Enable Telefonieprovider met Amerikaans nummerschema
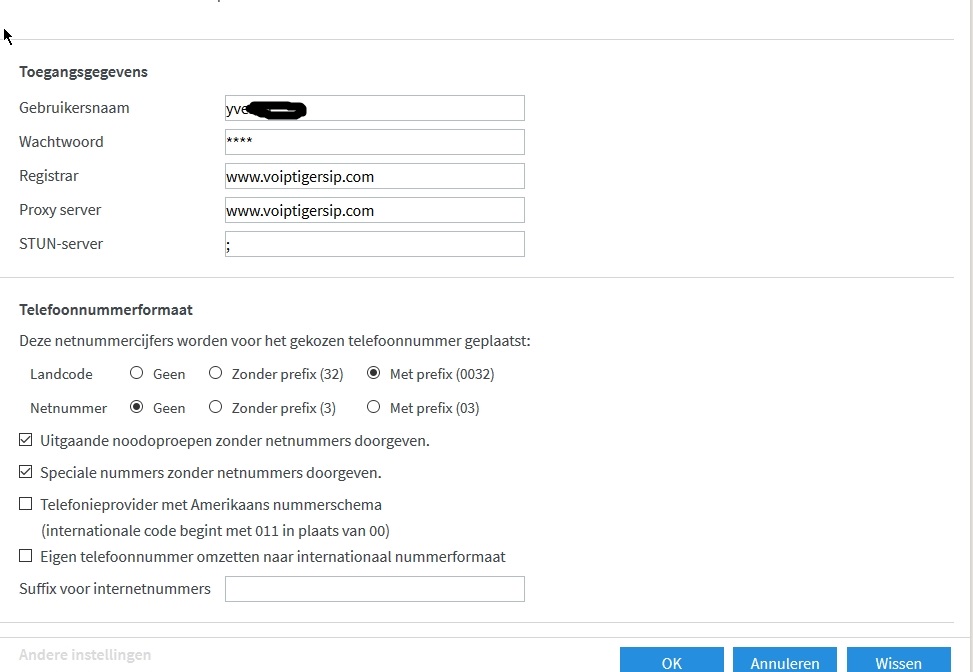 [x=26, y=504]
